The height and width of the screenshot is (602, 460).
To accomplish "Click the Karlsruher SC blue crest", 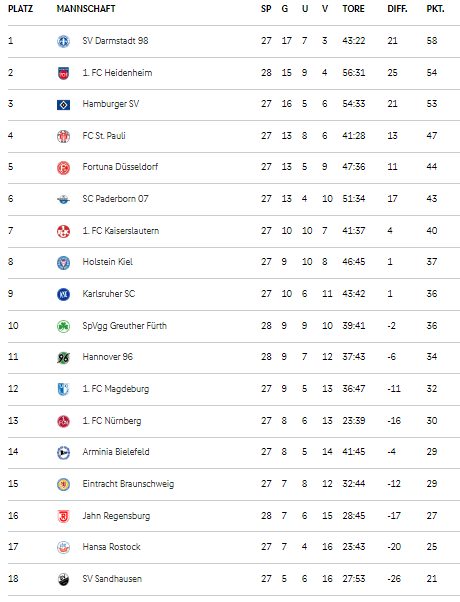I will coord(63,294).
